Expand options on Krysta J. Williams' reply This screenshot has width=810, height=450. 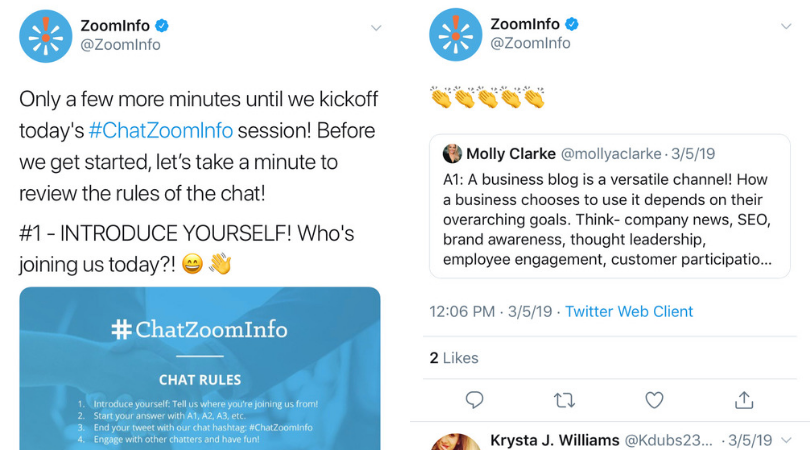(786, 440)
